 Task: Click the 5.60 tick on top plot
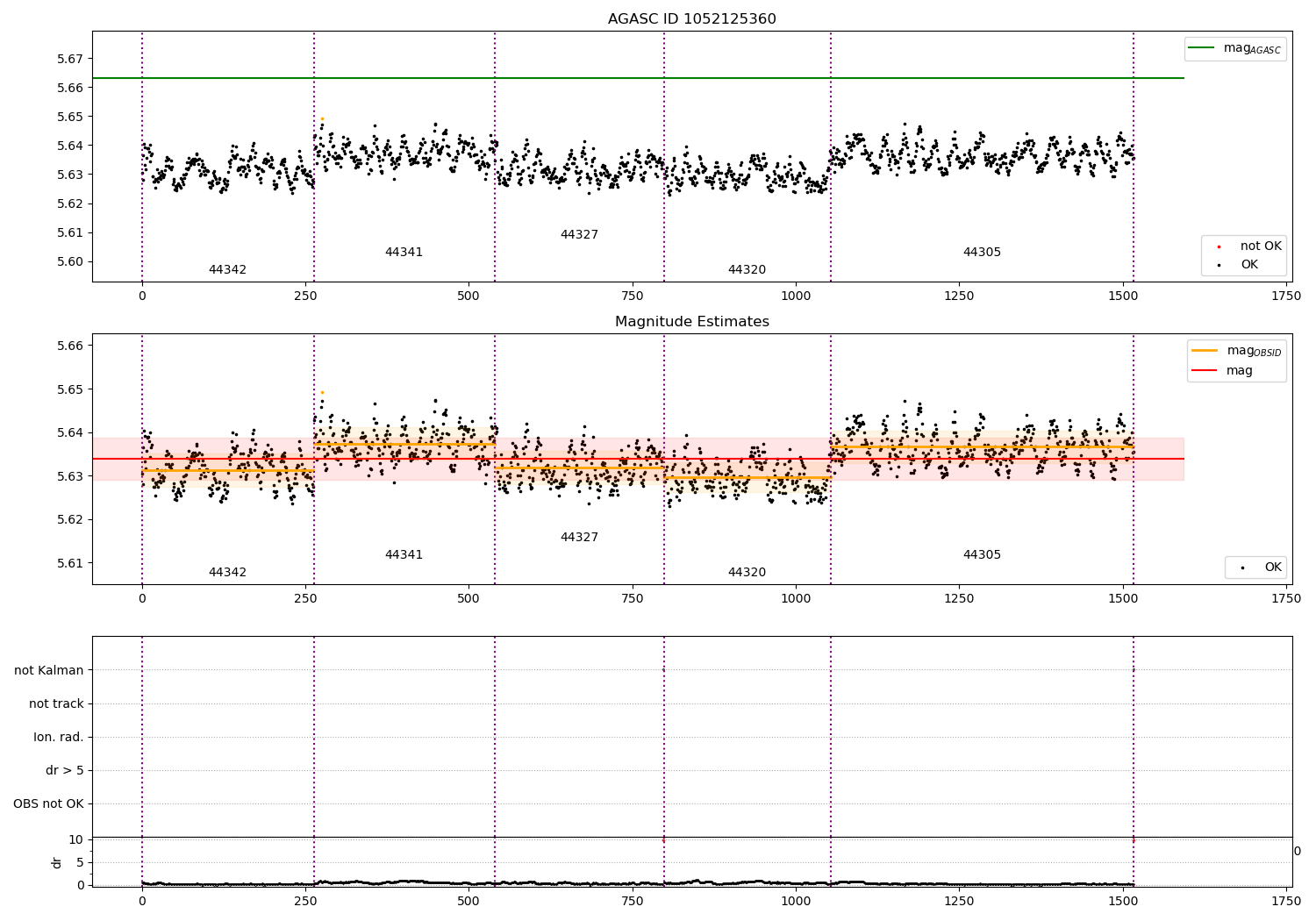70,261
